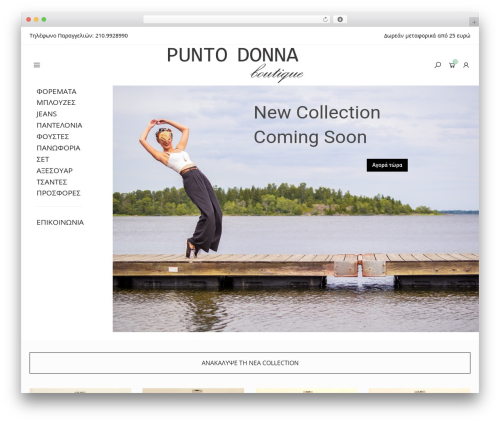The image size is (500, 423).
Task: Open the user account icon
Action: 466,65
